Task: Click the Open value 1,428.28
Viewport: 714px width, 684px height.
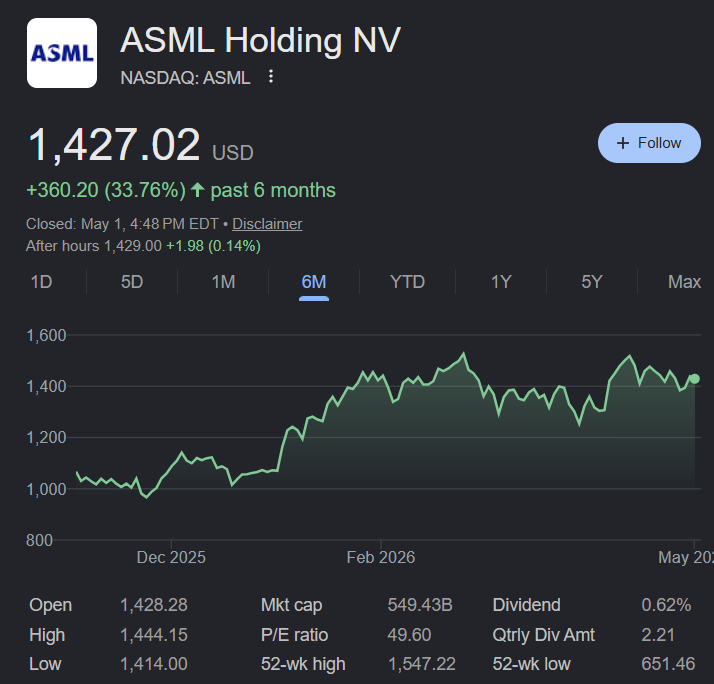Action: click(x=153, y=605)
